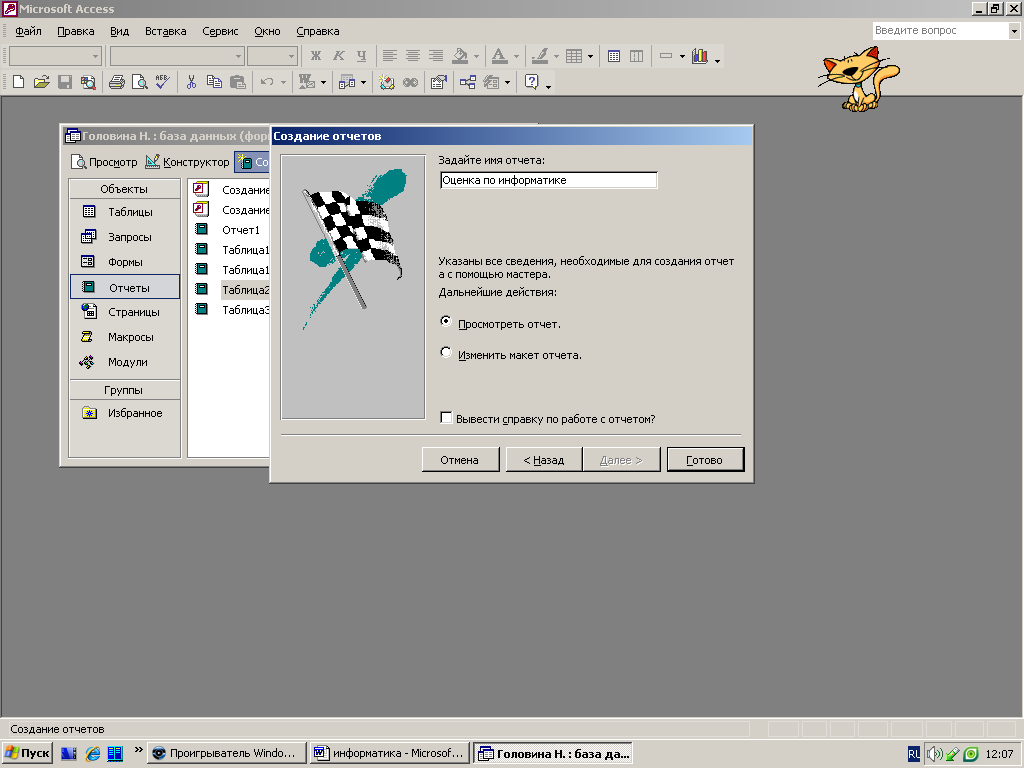Screen dimensions: 1024x768
Task: Click Конструктор in the database window
Action: (187, 162)
